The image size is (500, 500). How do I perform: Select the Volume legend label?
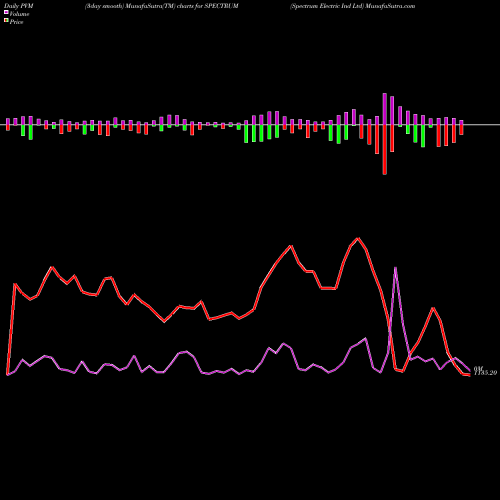pyautogui.click(x=19, y=14)
